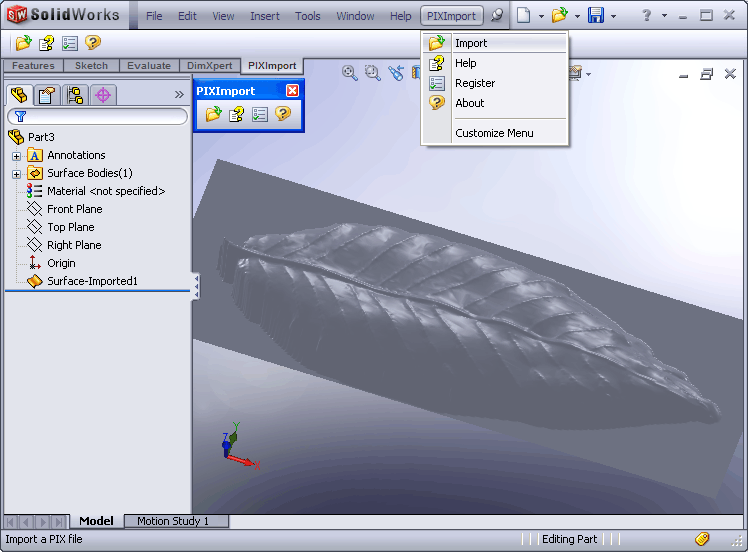This screenshot has height=552, width=748.
Task: Open the Tools menu
Action: point(308,16)
